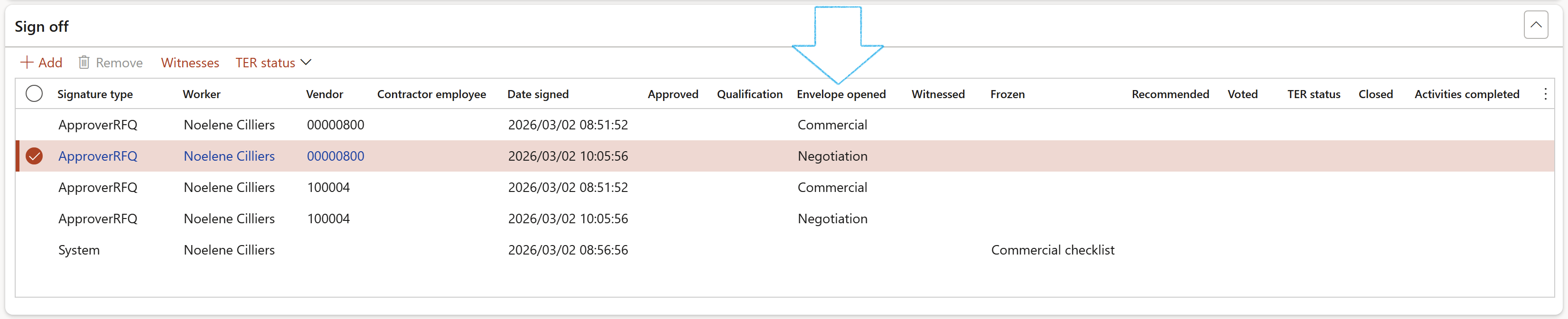The height and width of the screenshot is (319, 1568).
Task: Toggle the select-all rows circle
Action: pyautogui.click(x=34, y=94)
